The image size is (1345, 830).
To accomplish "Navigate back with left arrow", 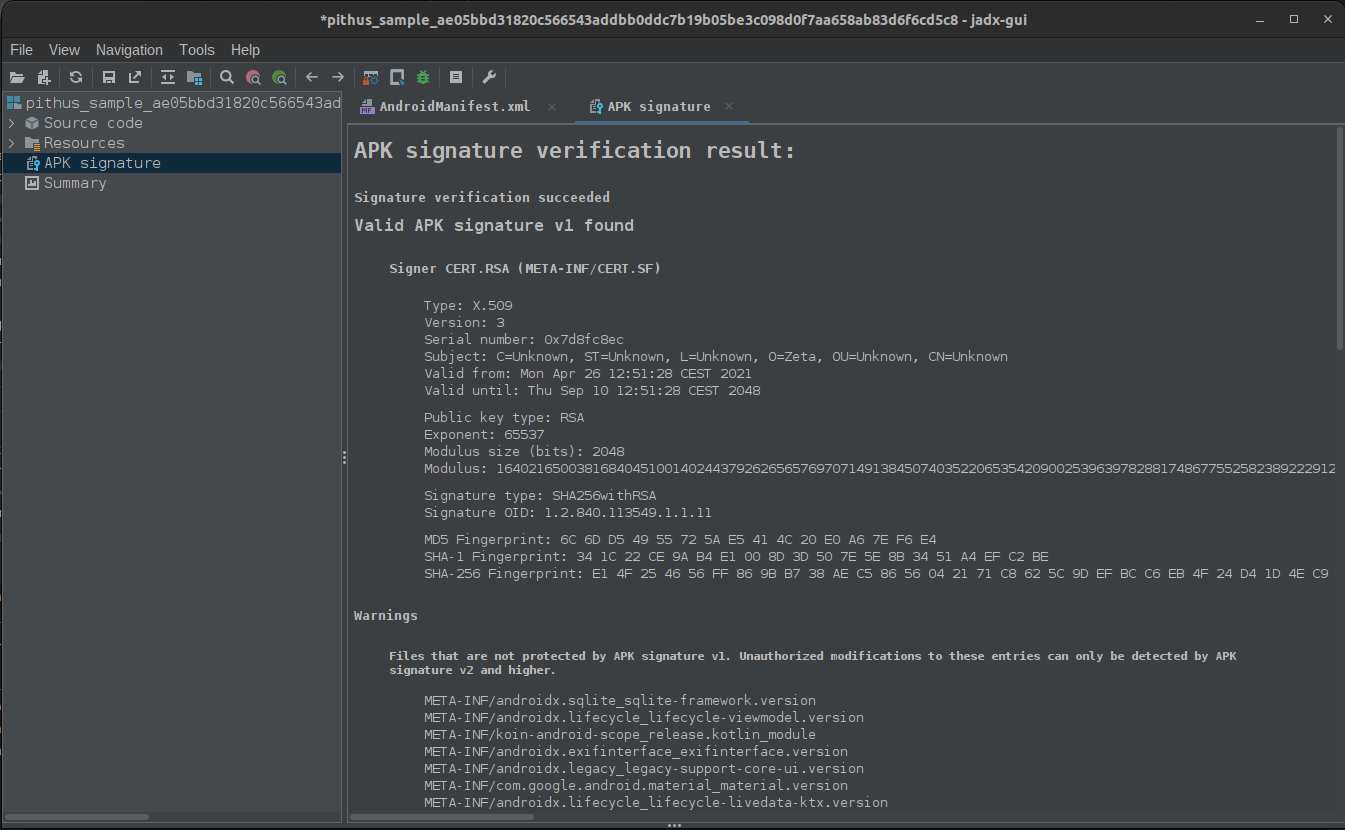I will (312, 77).
